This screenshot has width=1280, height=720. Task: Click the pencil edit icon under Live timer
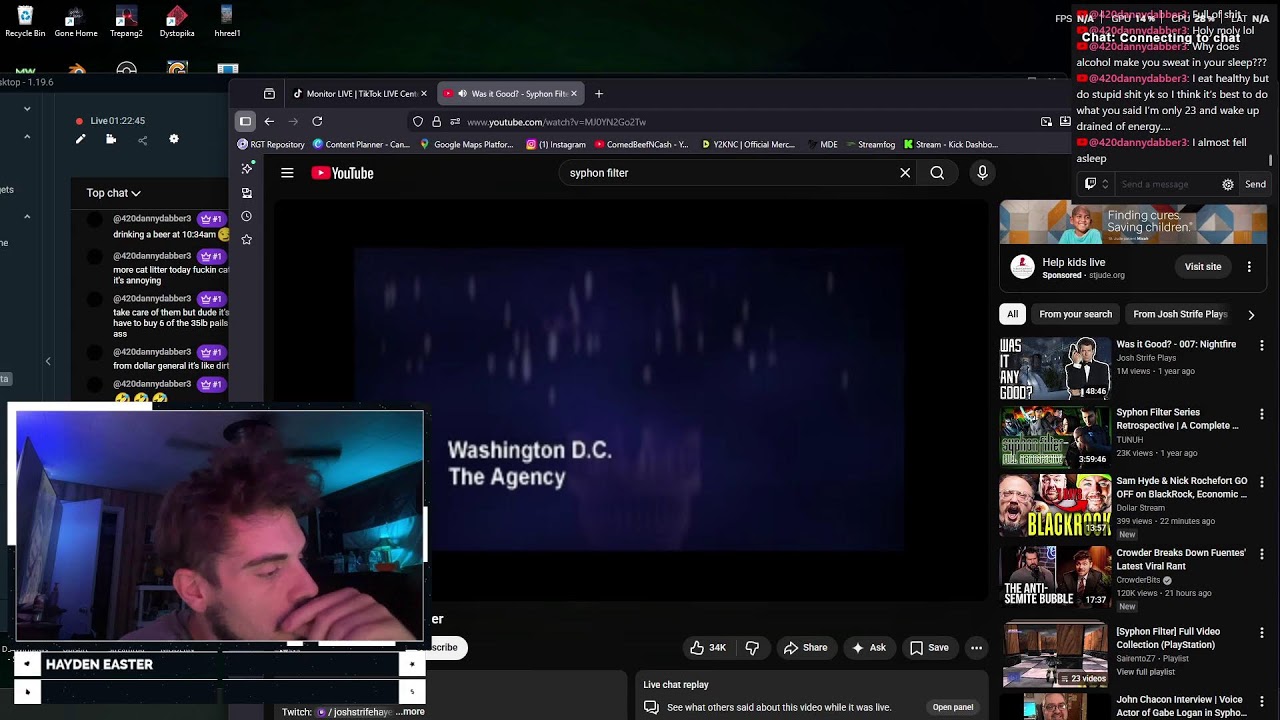(80, 139)
